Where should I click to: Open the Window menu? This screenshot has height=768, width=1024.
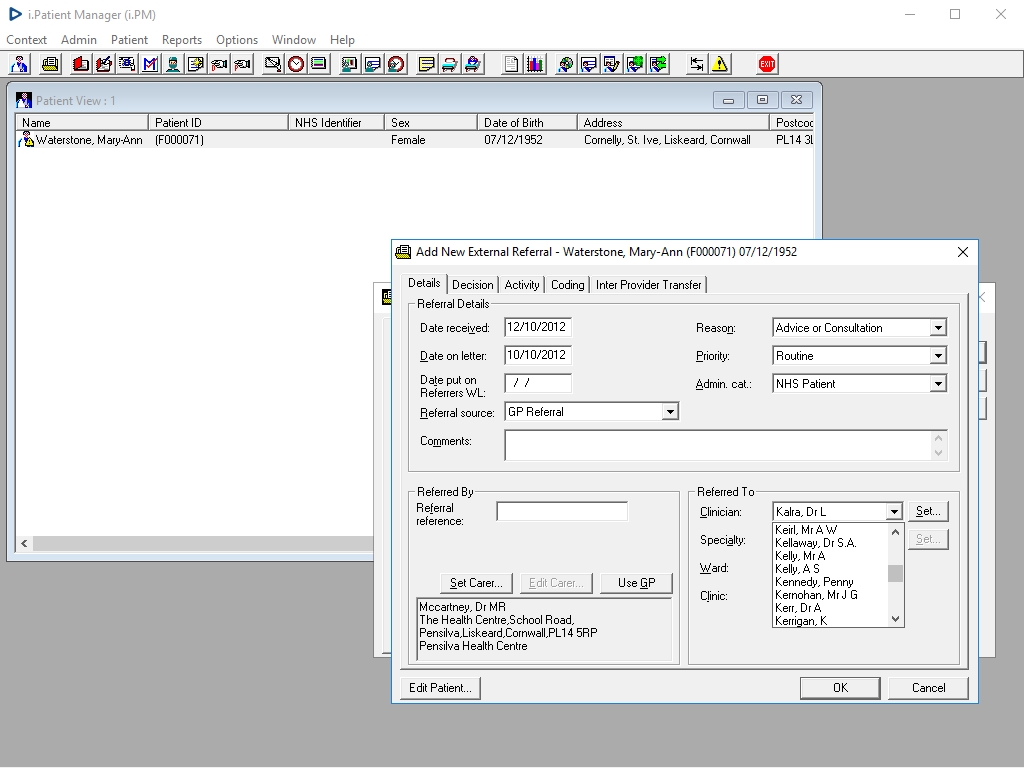point(294,40)
